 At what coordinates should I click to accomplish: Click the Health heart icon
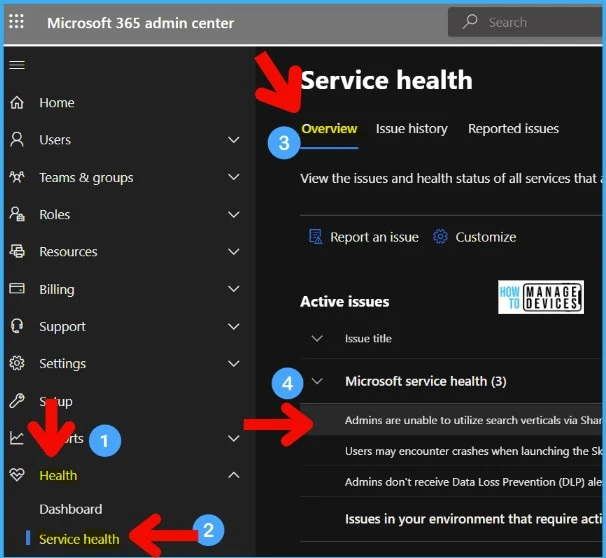(x=17, y=475)
